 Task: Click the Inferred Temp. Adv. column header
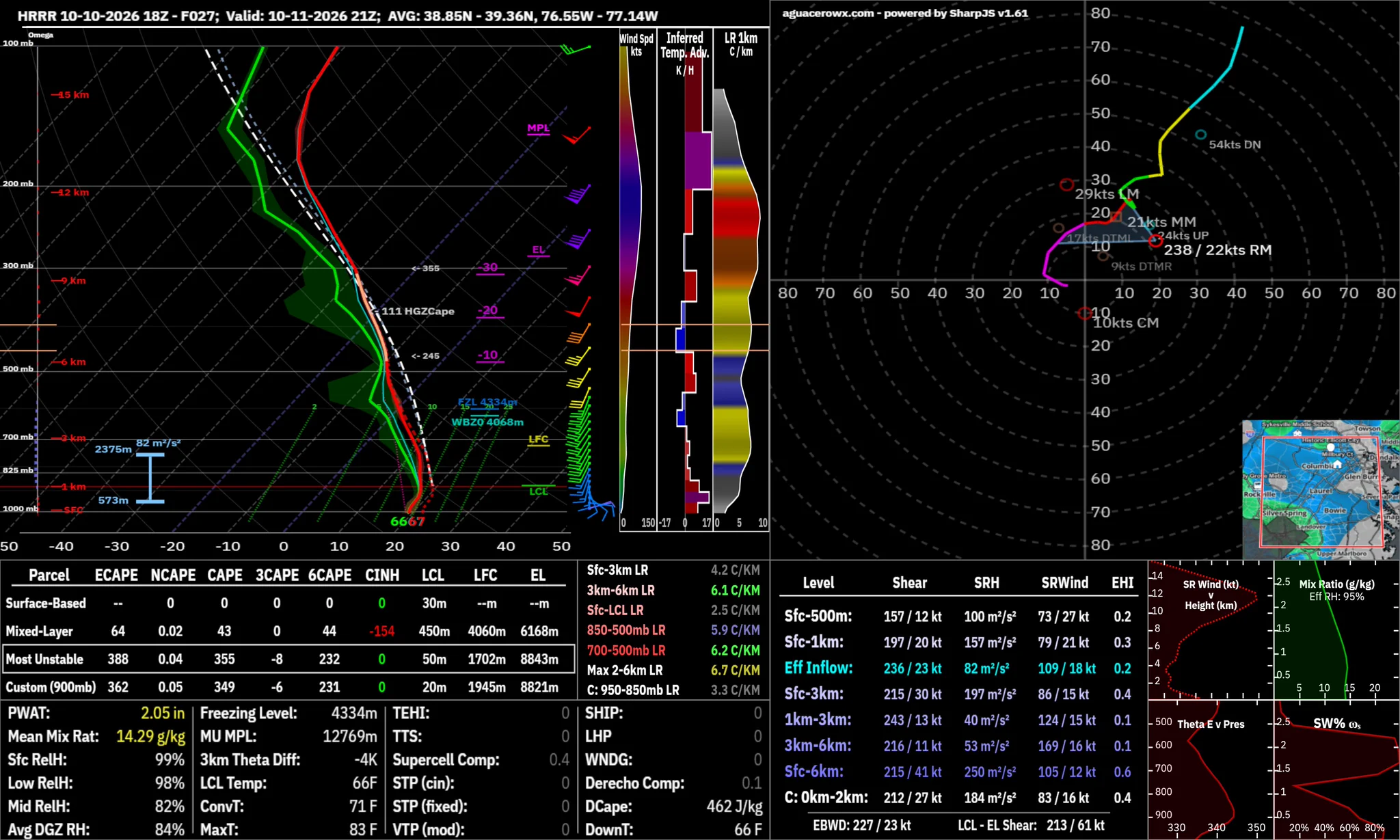pyautogui.click(x=684, y=53)
